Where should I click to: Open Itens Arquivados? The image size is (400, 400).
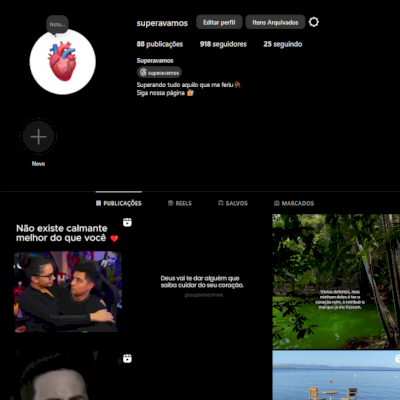pyautogui.click(x=275, y=22)
